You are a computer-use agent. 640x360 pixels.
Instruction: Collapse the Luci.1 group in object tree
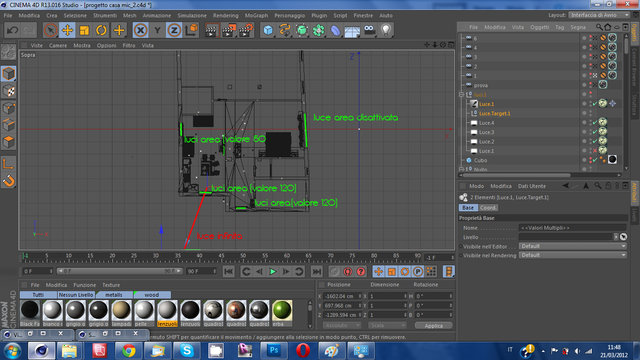(461, 94)
